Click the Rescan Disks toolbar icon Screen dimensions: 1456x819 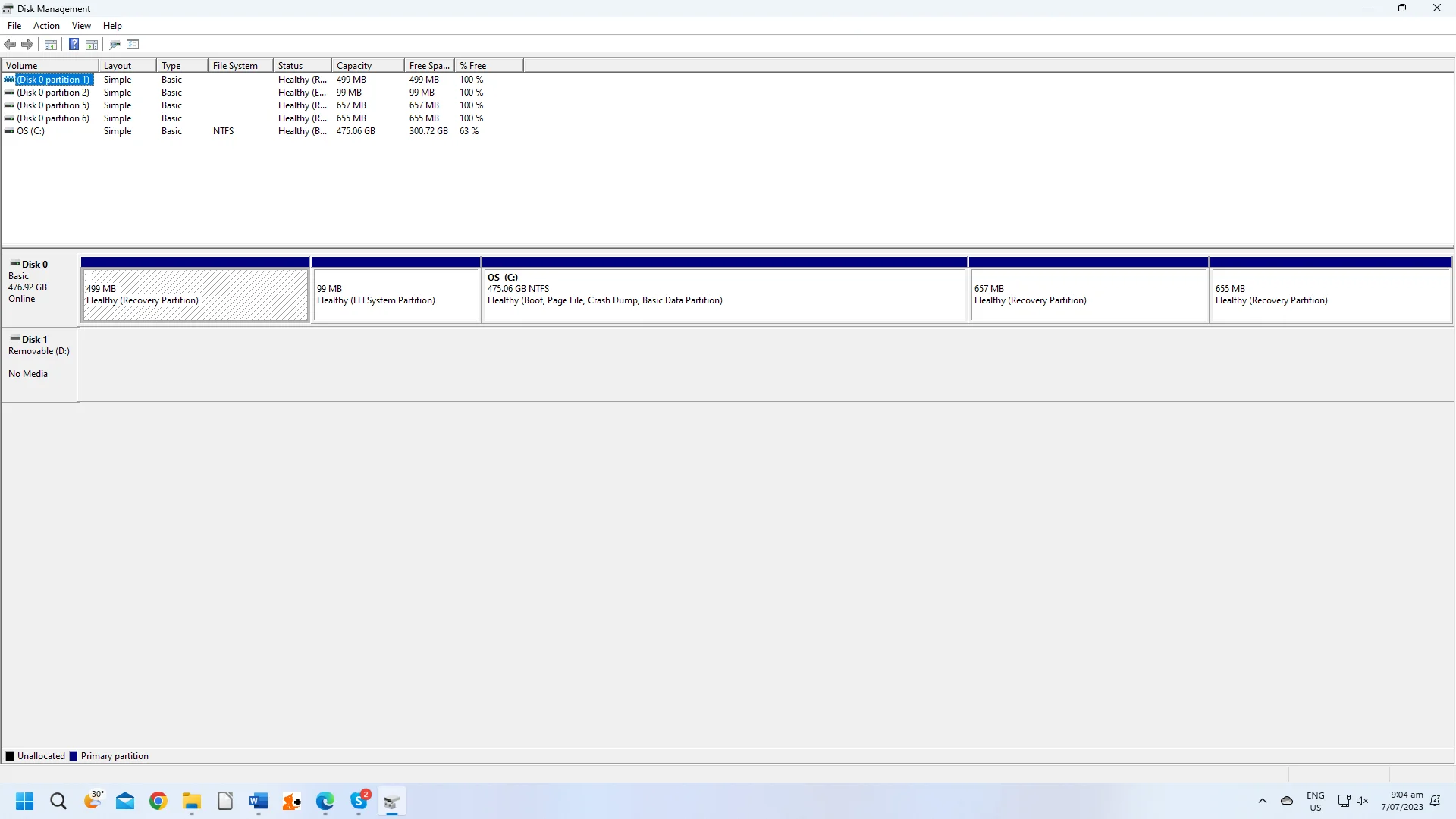[x=115, y=45]
